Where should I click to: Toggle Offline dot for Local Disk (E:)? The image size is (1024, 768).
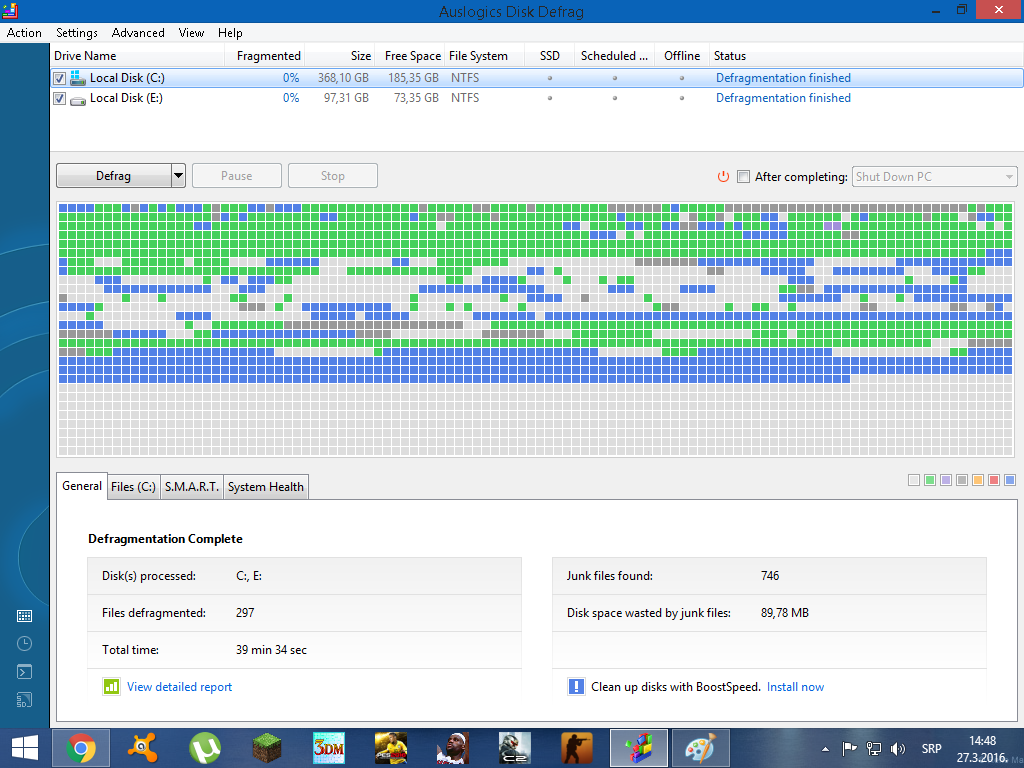(x=682, y=99)
